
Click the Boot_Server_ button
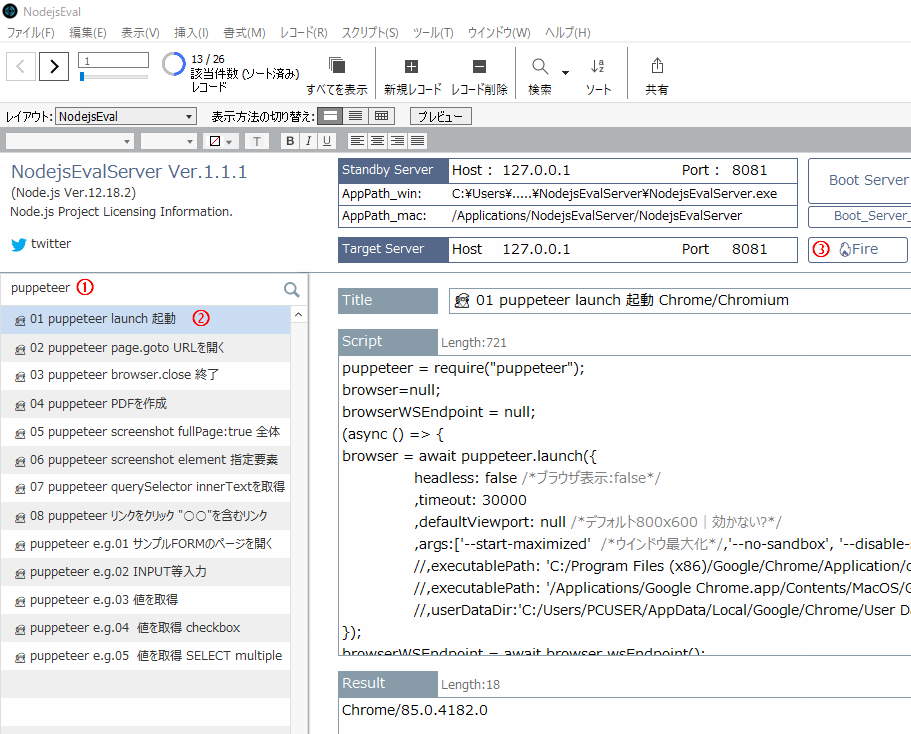860,216
